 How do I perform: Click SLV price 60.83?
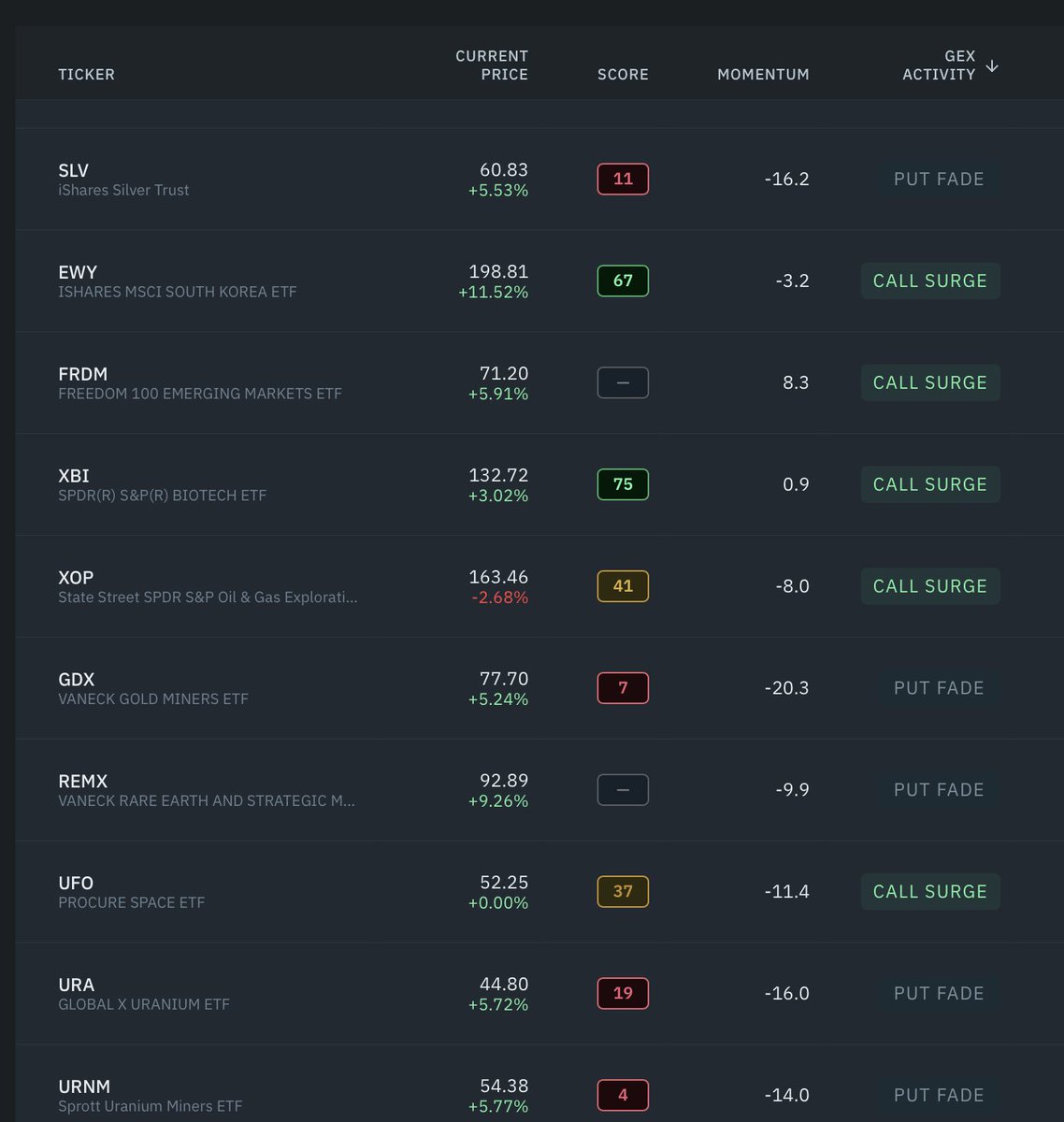pyautogui.click(x=504, y=170)
